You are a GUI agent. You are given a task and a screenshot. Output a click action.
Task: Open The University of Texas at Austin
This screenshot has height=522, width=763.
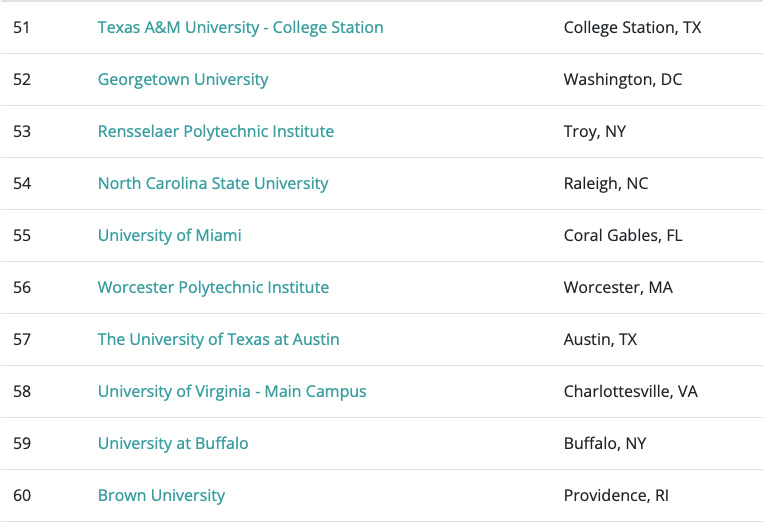218,340
